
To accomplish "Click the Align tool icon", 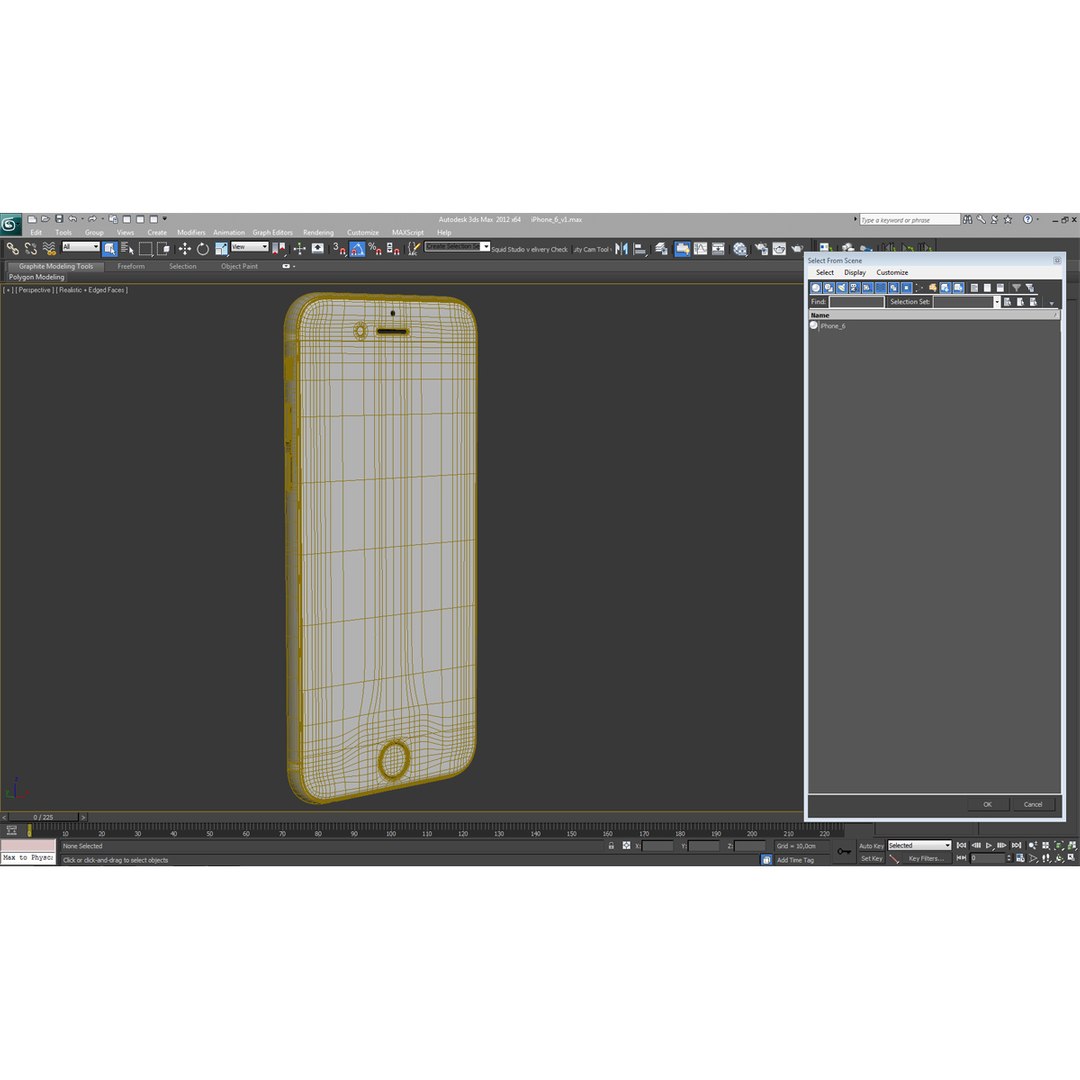I will pos(640,249).
